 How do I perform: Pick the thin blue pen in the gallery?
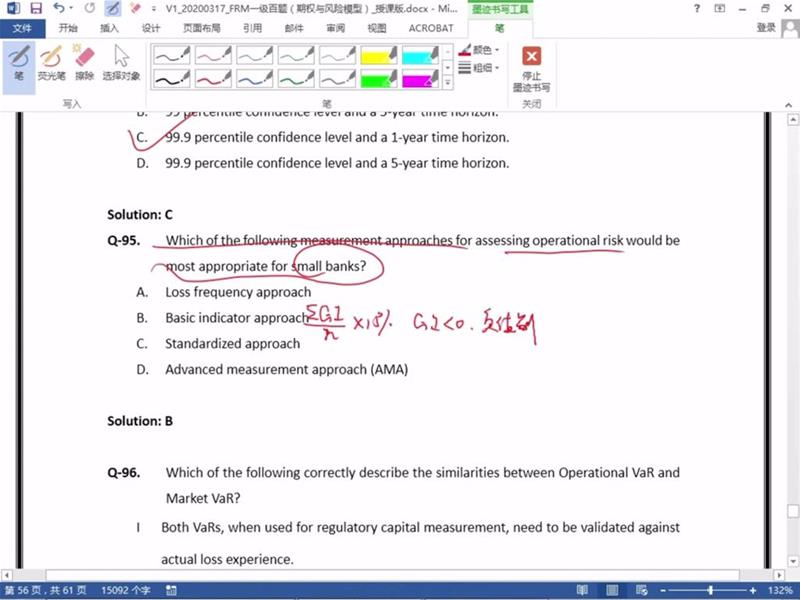255,55
